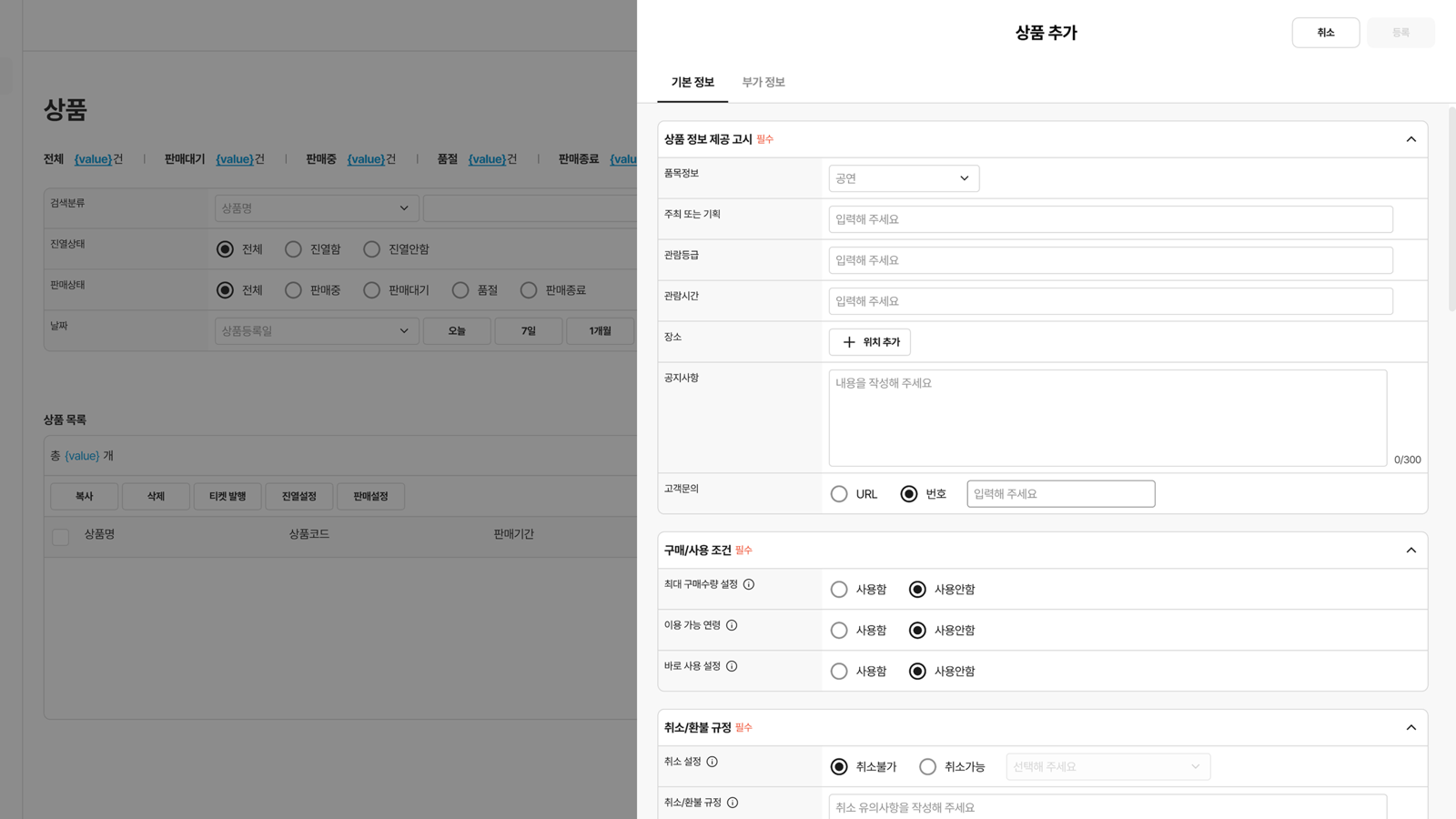Choose the 취소가능 radio option
Screen dimensions: 1456x819
(x=927, y=767)
